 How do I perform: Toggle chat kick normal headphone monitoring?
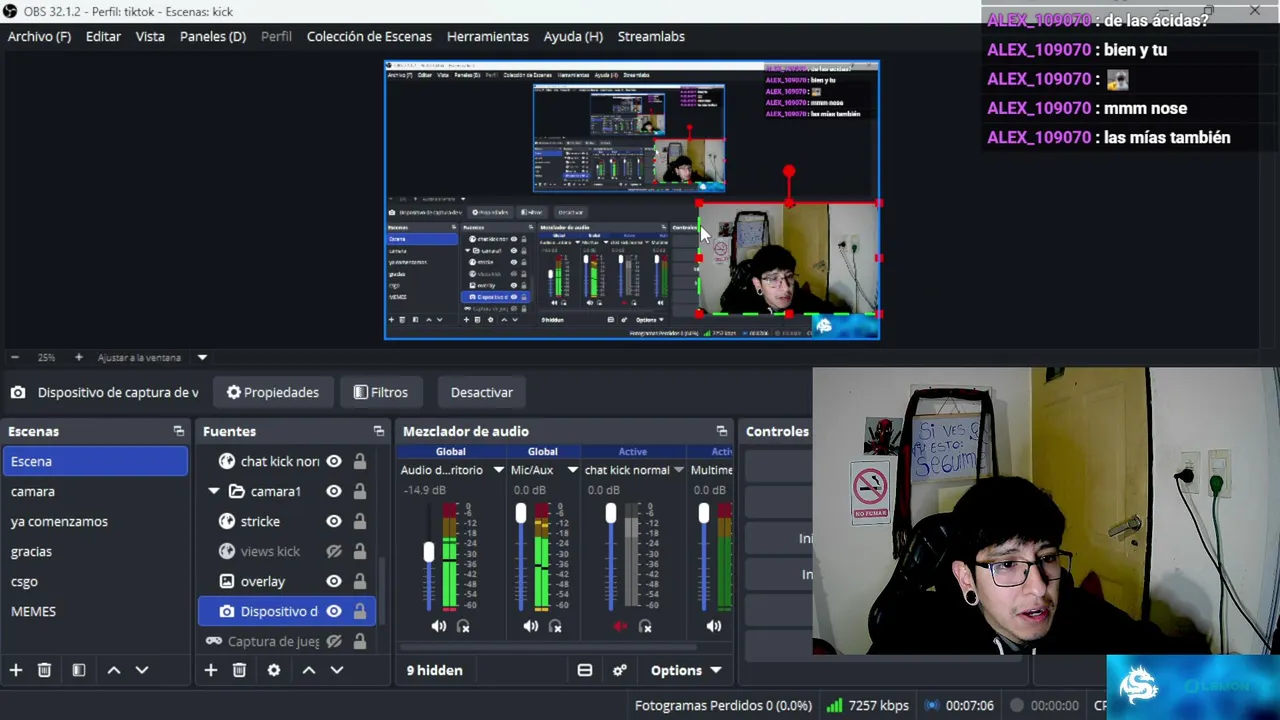(x=645, y=626)
